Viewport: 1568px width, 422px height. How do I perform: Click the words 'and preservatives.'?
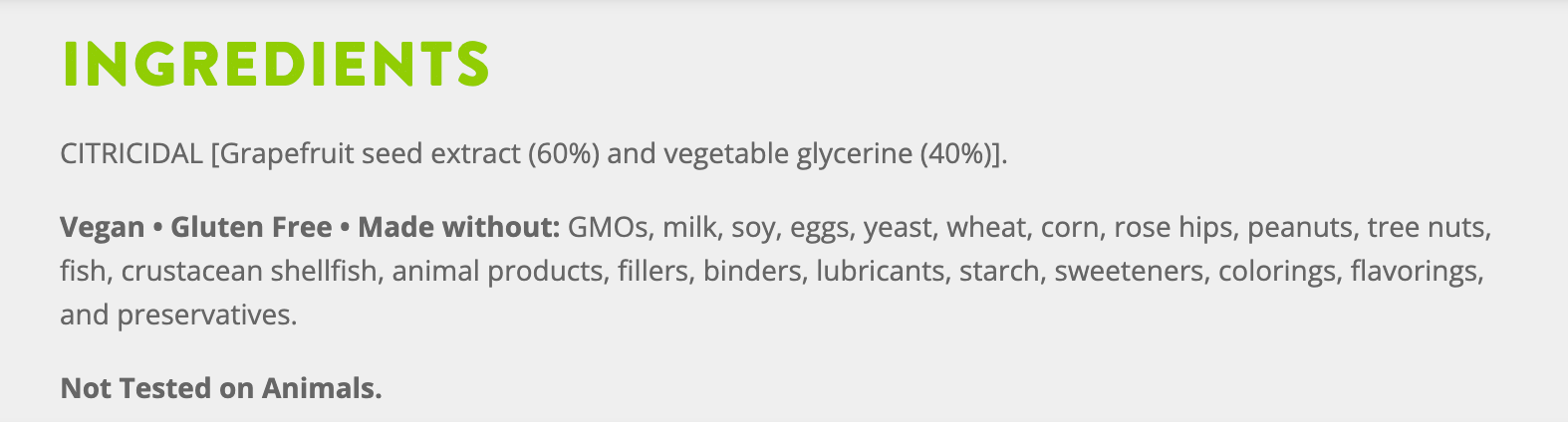coord(178,316)
